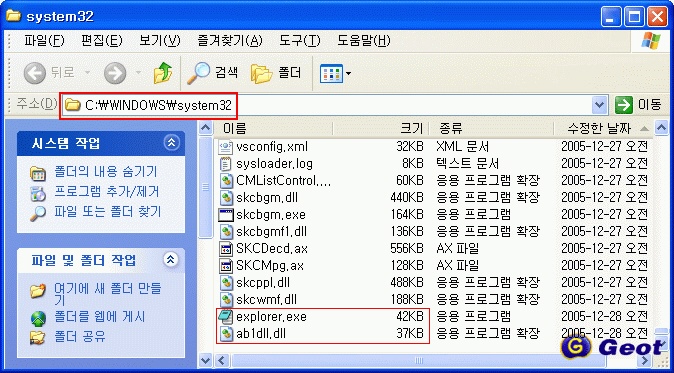Click 폴더 공유 link
The image size is (674, 373).
click(x=80, y=336)
